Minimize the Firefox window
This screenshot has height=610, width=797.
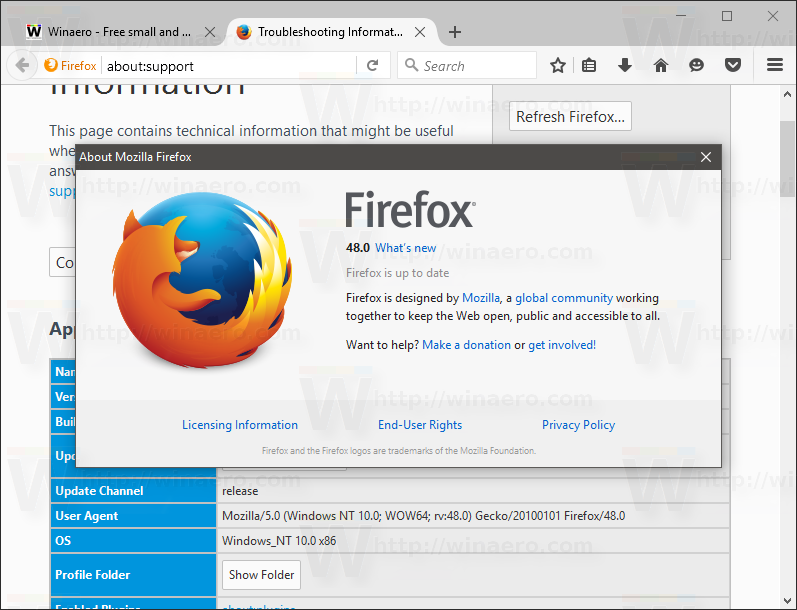tap(681, 16)
